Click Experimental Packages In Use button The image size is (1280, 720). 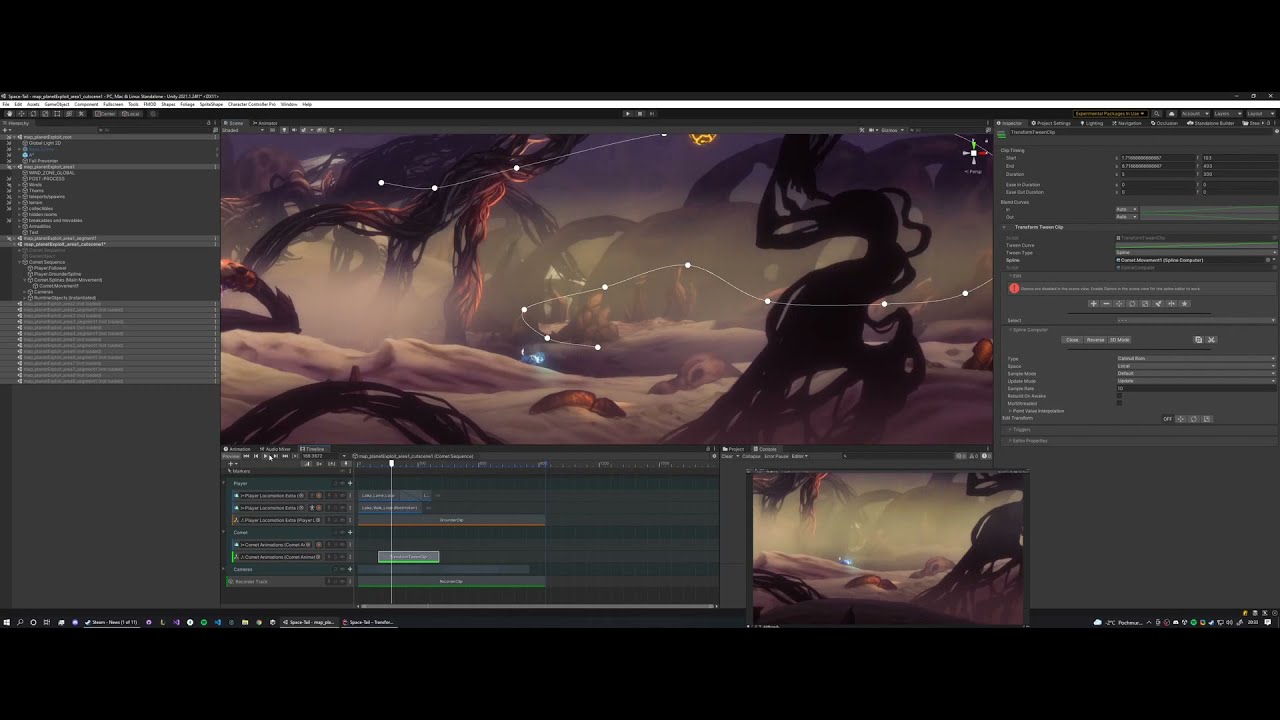tap(1110, 114)
